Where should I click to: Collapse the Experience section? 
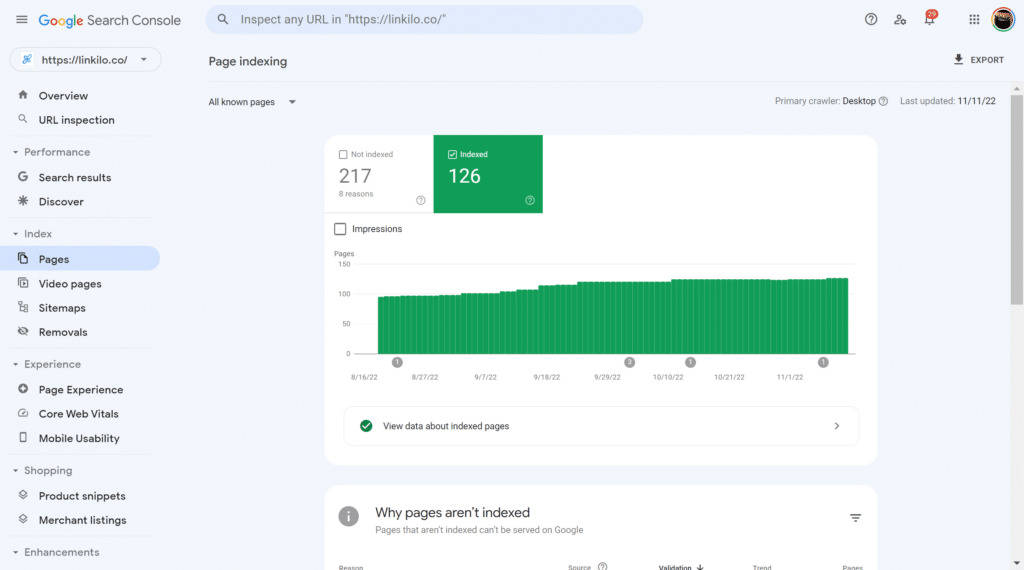pos(16,364)
